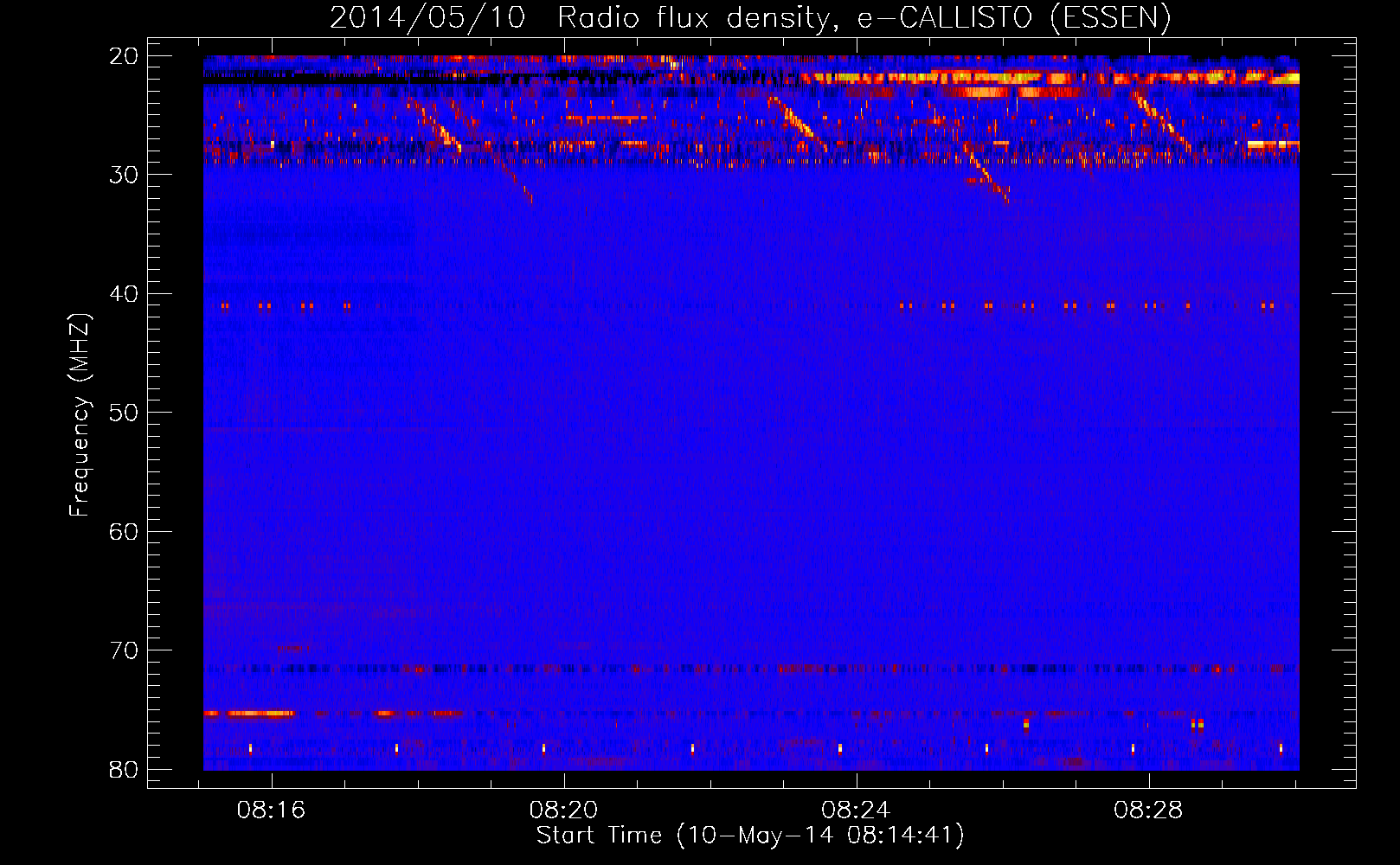Select the 70 MHz frequency label
This screenshot has width=1400, height=865.
coord(124,650)
